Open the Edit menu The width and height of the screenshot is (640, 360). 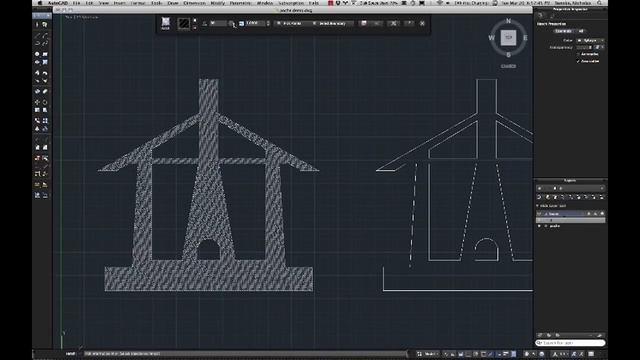coord(89,3)
